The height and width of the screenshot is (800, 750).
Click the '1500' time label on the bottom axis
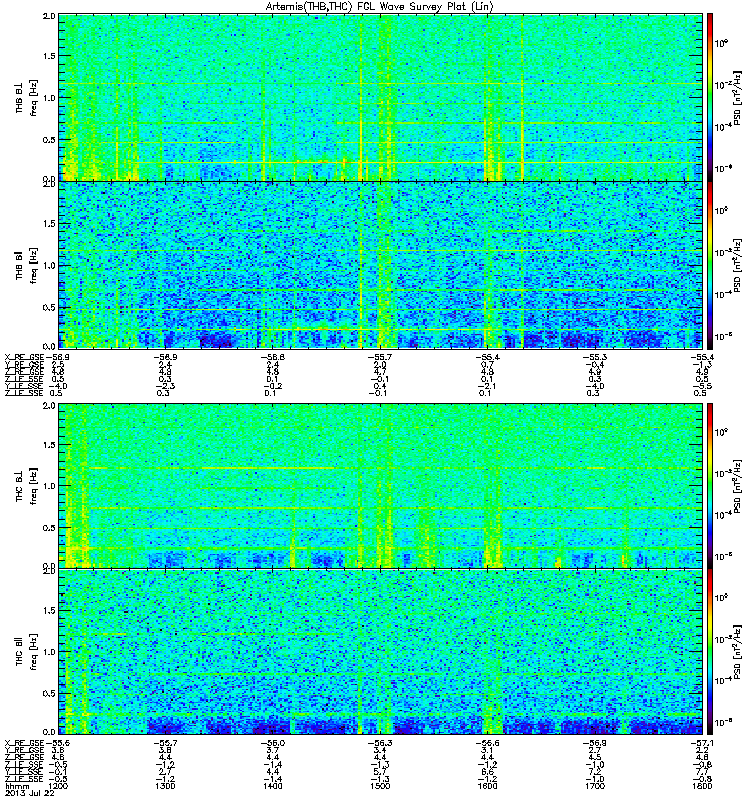coord(380,786)
